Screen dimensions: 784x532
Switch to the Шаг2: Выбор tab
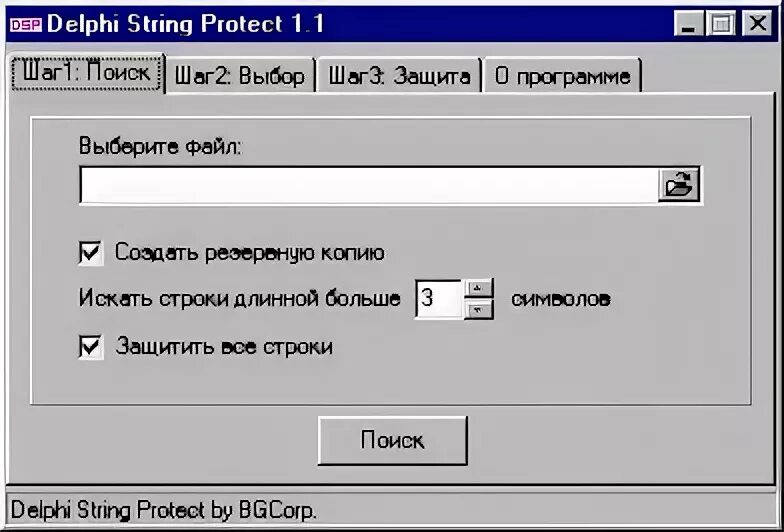pyautogui.click(x=240, y=76)
